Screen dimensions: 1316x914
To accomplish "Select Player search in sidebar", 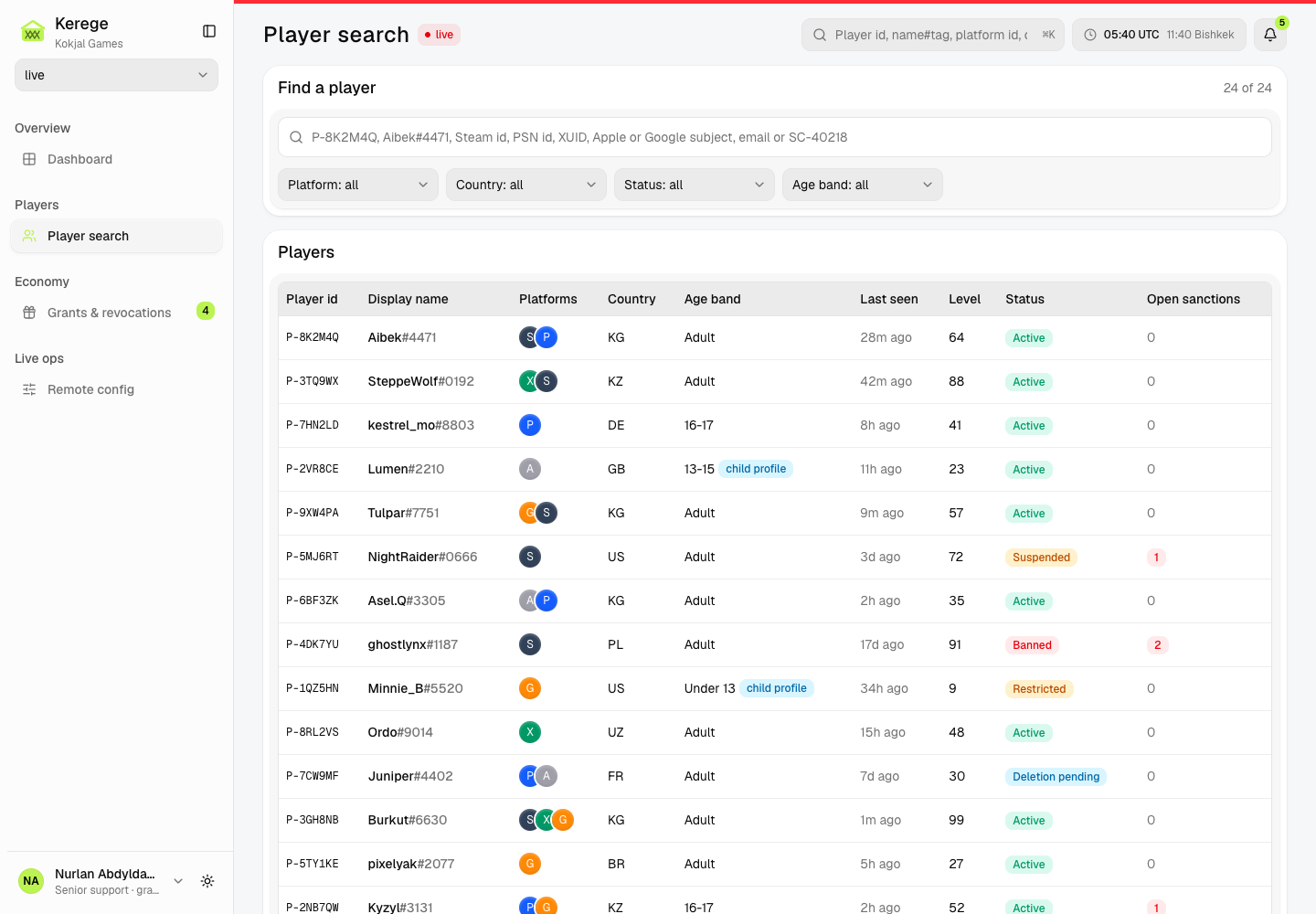I will (116, 236).
